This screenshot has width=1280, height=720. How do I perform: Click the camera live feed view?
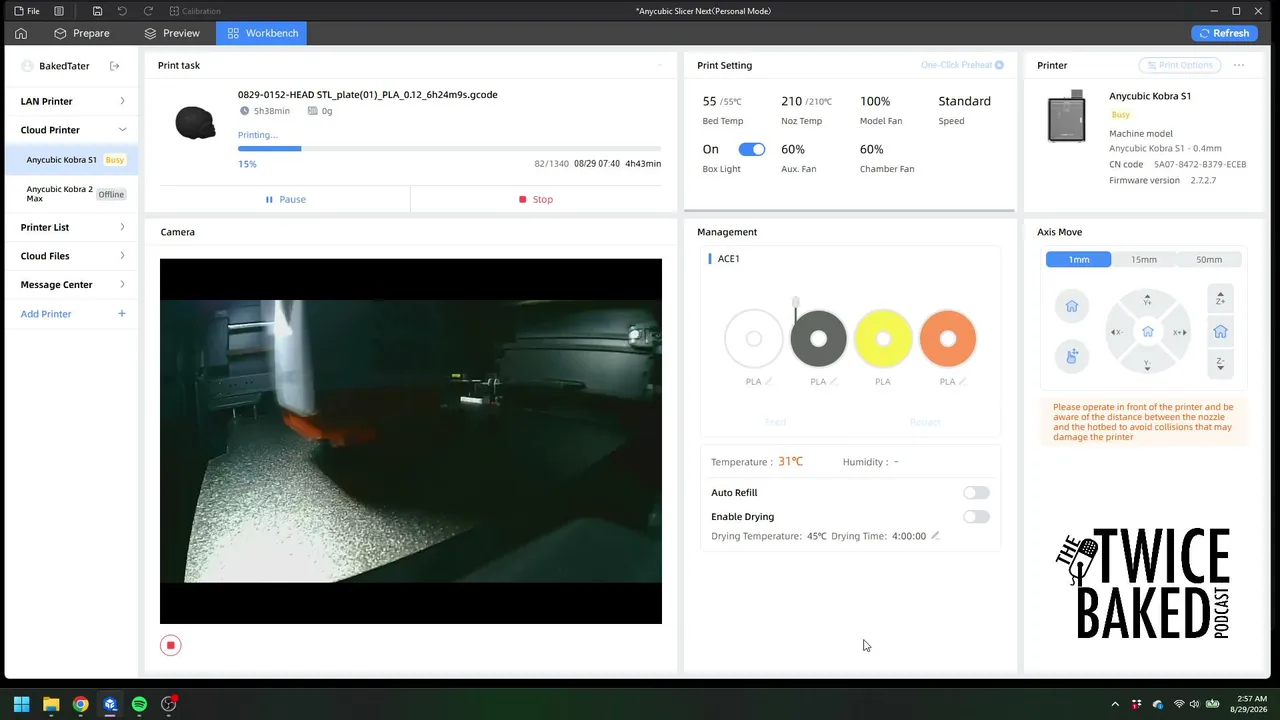click(x=411, y=441)
